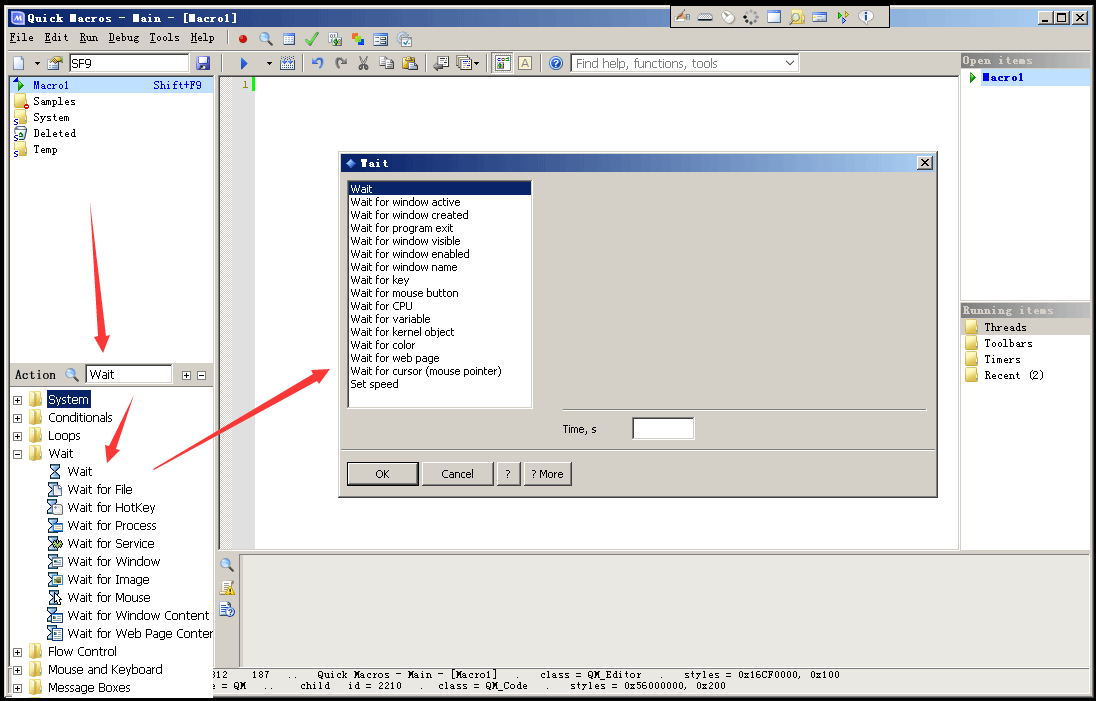Expand the Flow Control folder
The width and height of the screenshot is (1096, 701).
[17, 652]
